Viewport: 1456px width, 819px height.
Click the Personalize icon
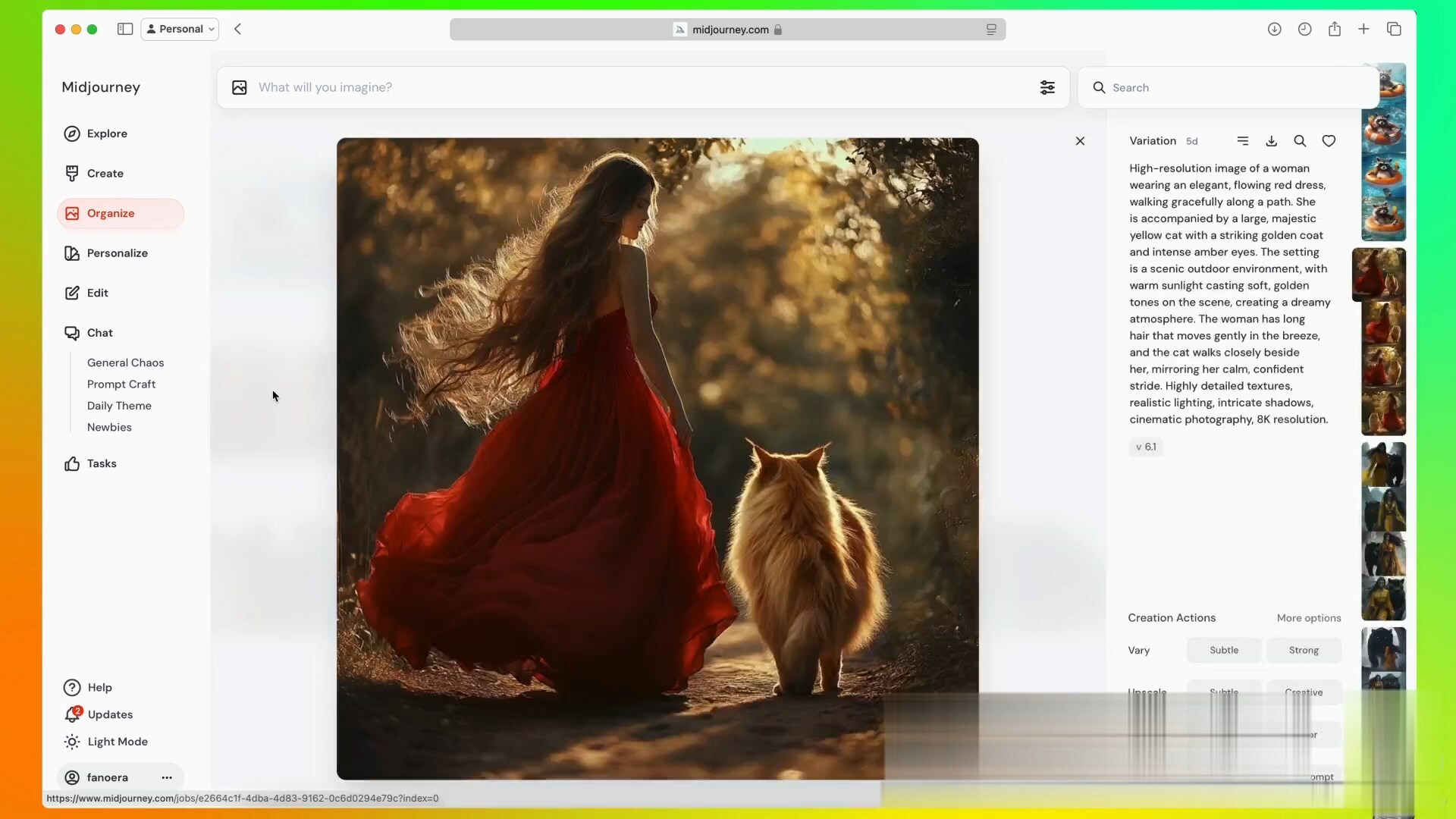coord(72,253)
